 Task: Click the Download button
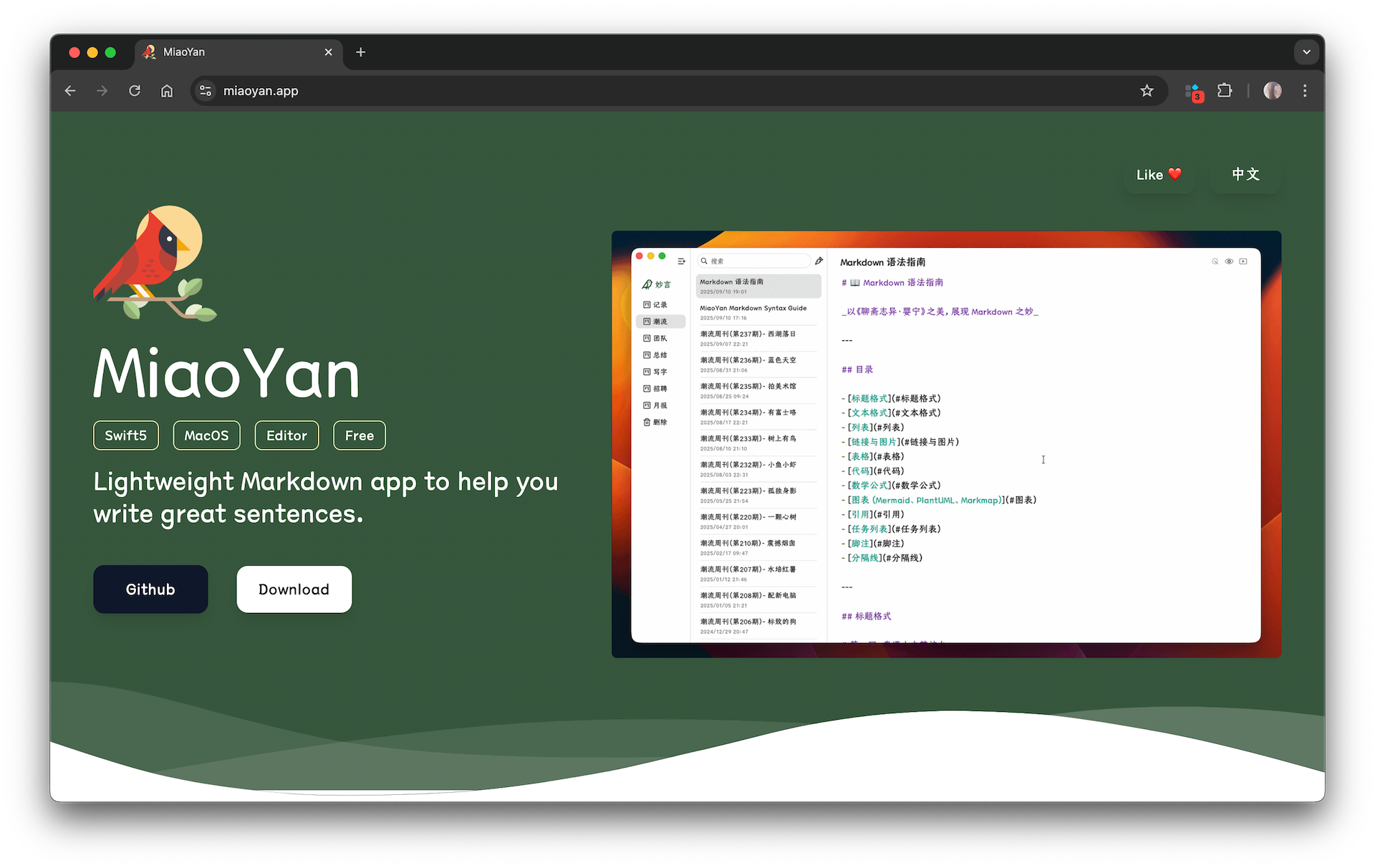pyautogui.click(x=294, y=589)
